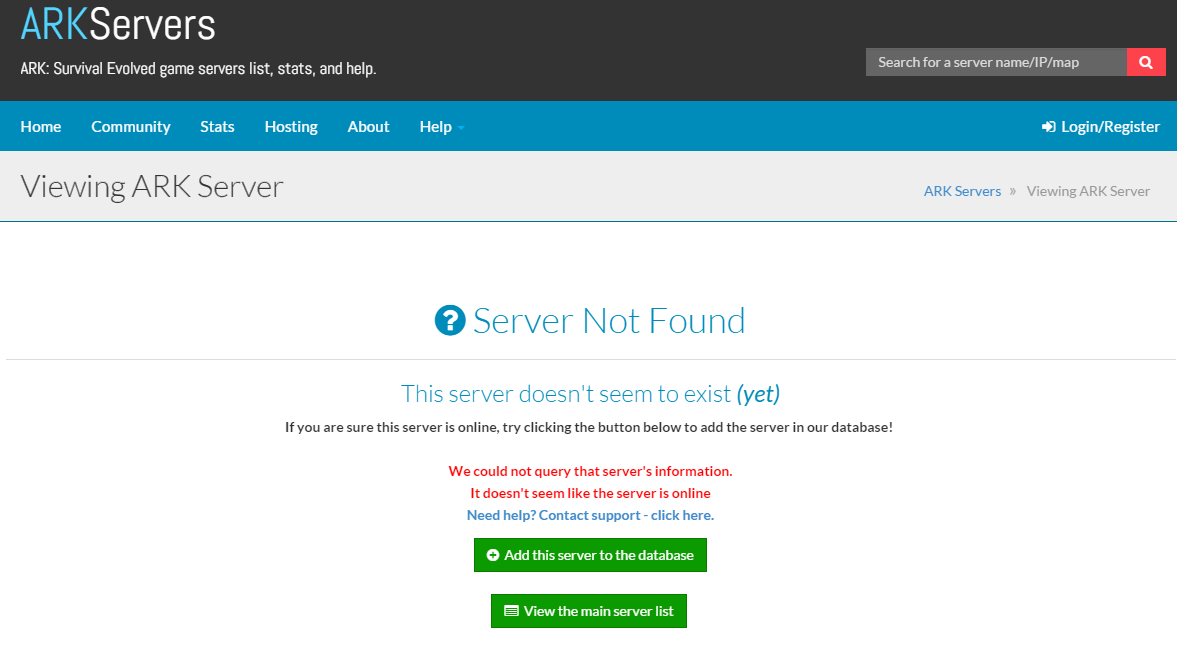The image size is (1177, 668).
Task: Focus the server name/IP/map search field
Action: 996,62
